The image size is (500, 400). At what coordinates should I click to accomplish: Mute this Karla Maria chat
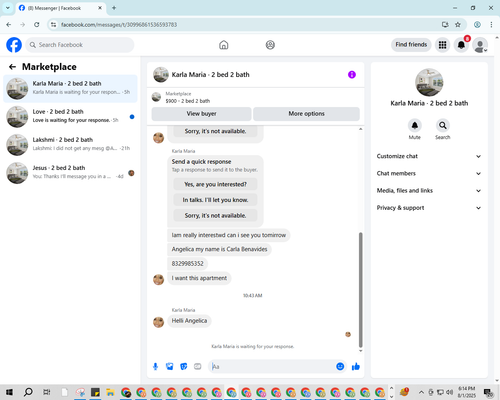pyautogui.click(x=415, y=126)
